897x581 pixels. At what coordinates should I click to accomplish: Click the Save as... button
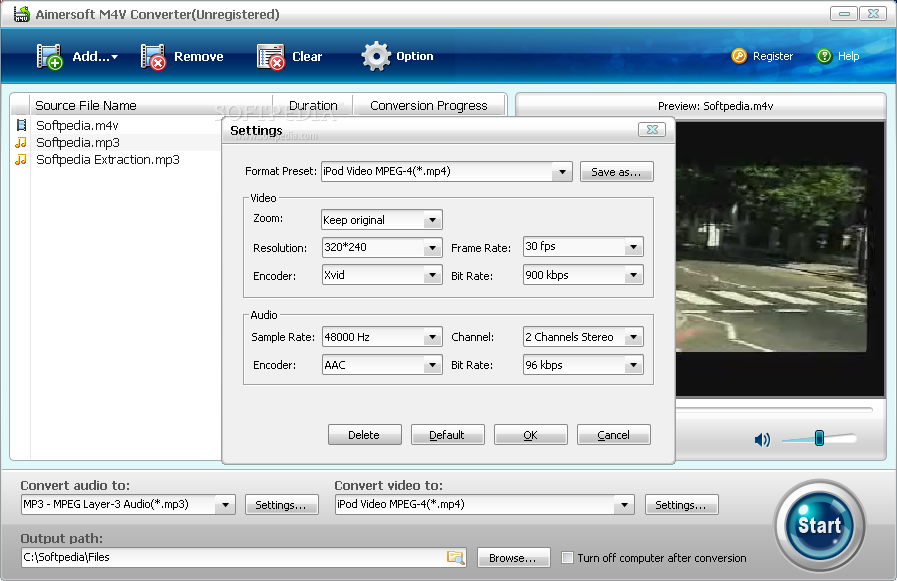pyautogui.click(x=616, y=172)
